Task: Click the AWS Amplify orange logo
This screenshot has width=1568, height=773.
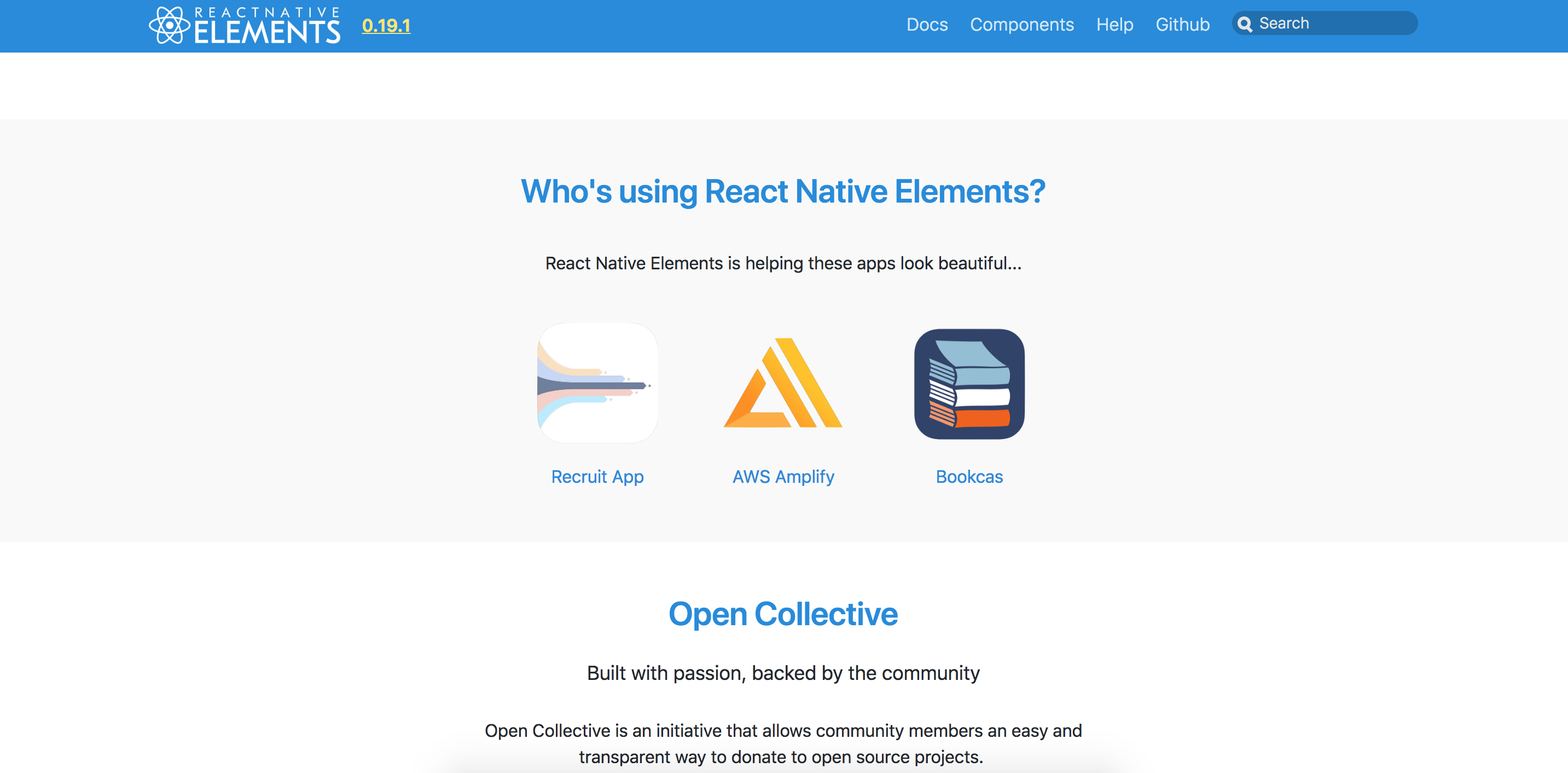Action: pos(783,383)
